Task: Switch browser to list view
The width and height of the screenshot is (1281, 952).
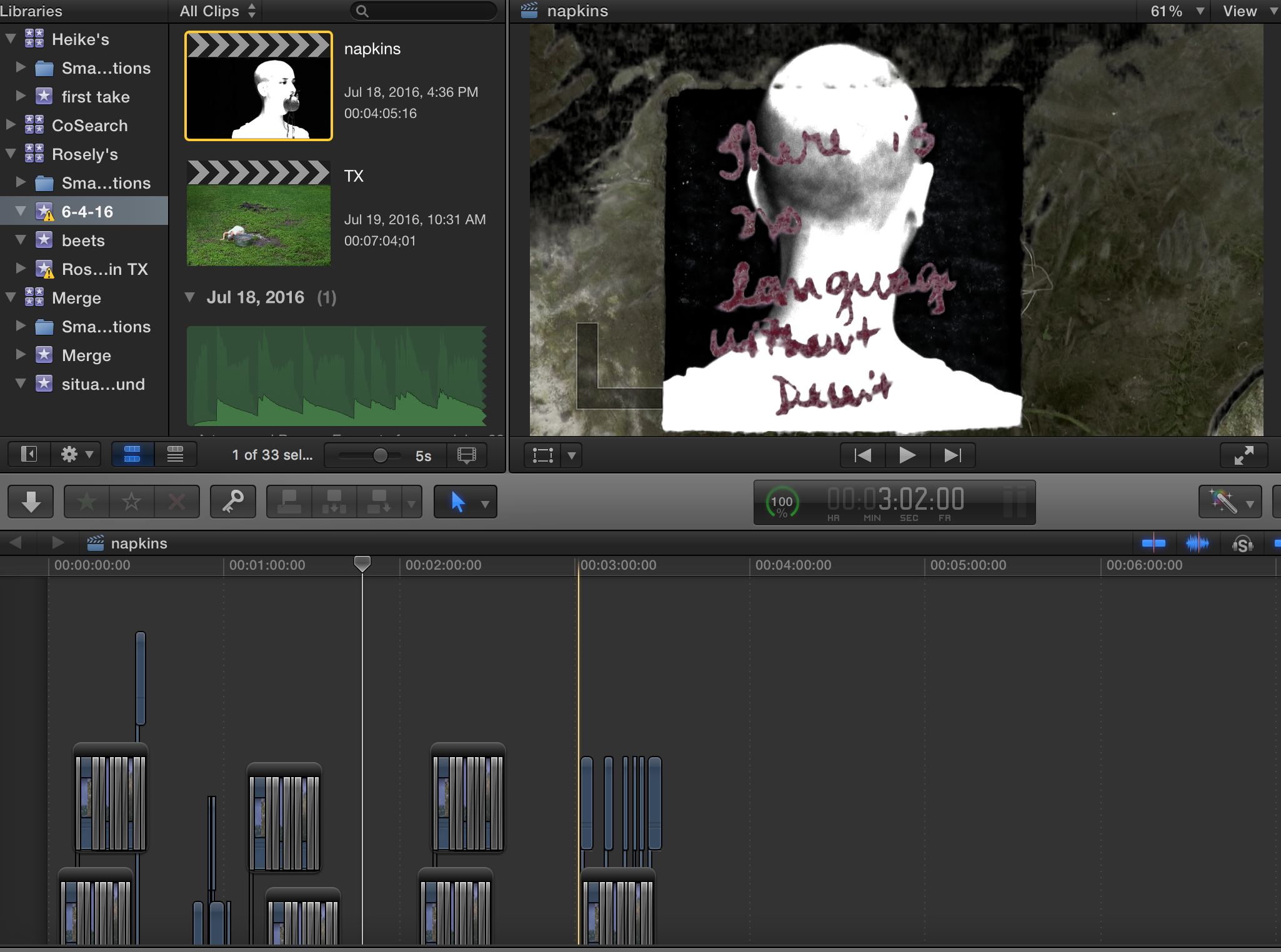Action: (176, 455)
